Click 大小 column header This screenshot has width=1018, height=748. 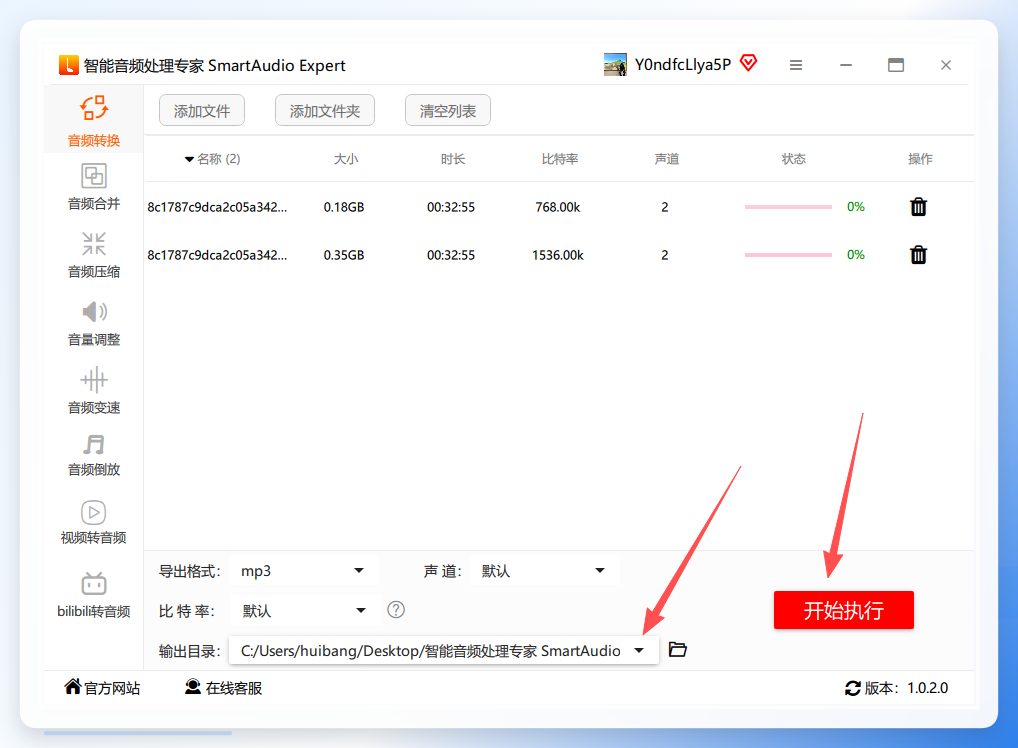pos(346,159)
